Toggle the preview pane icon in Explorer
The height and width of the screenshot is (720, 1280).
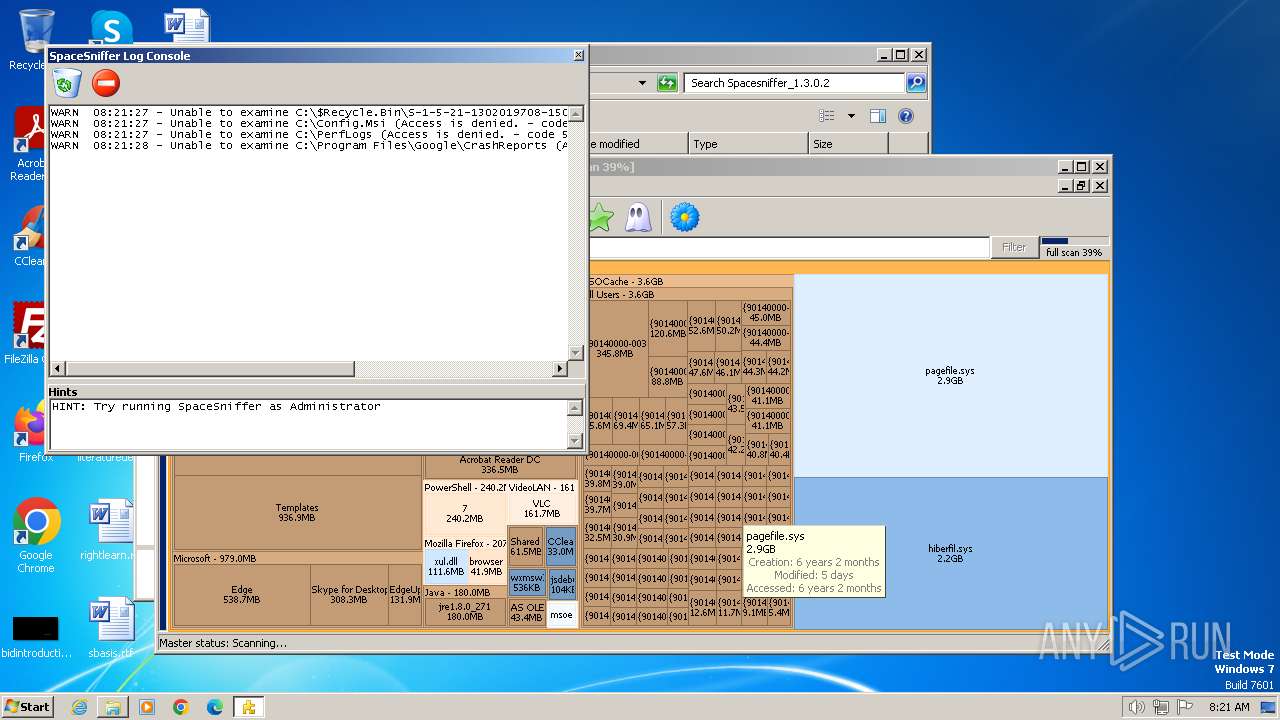click(878, 116)
